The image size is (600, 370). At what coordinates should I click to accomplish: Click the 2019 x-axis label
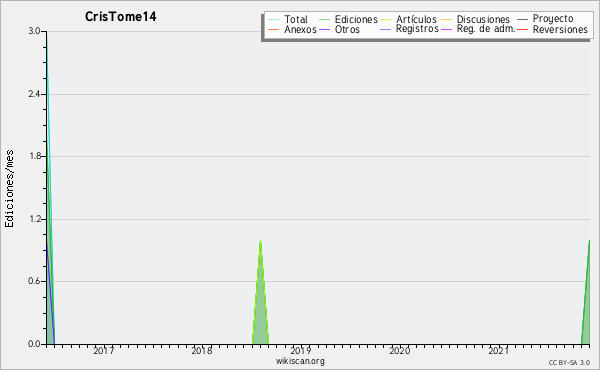point(301,350)
